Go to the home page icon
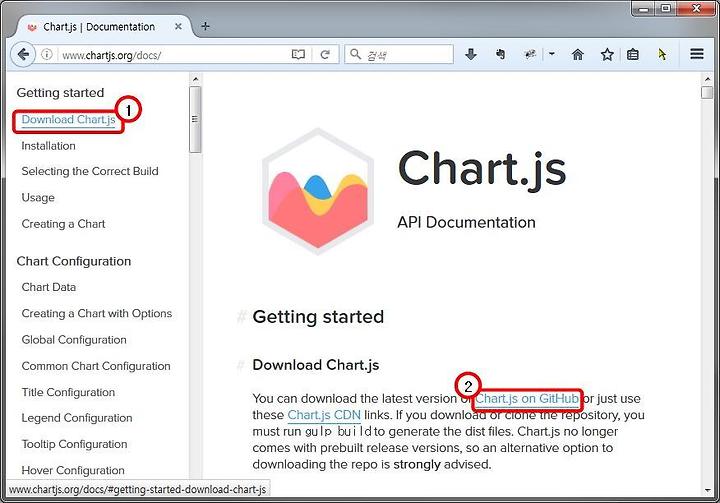720x503 pixels. [578, 55]
